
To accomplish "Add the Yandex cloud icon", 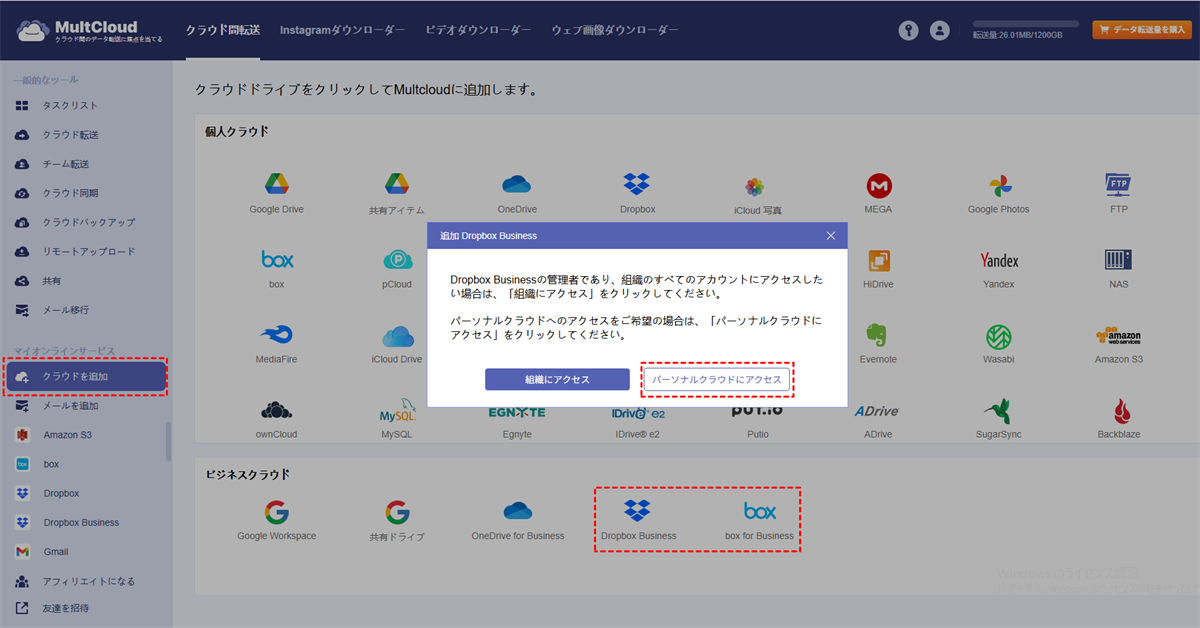I will click(x=998, y=260).
